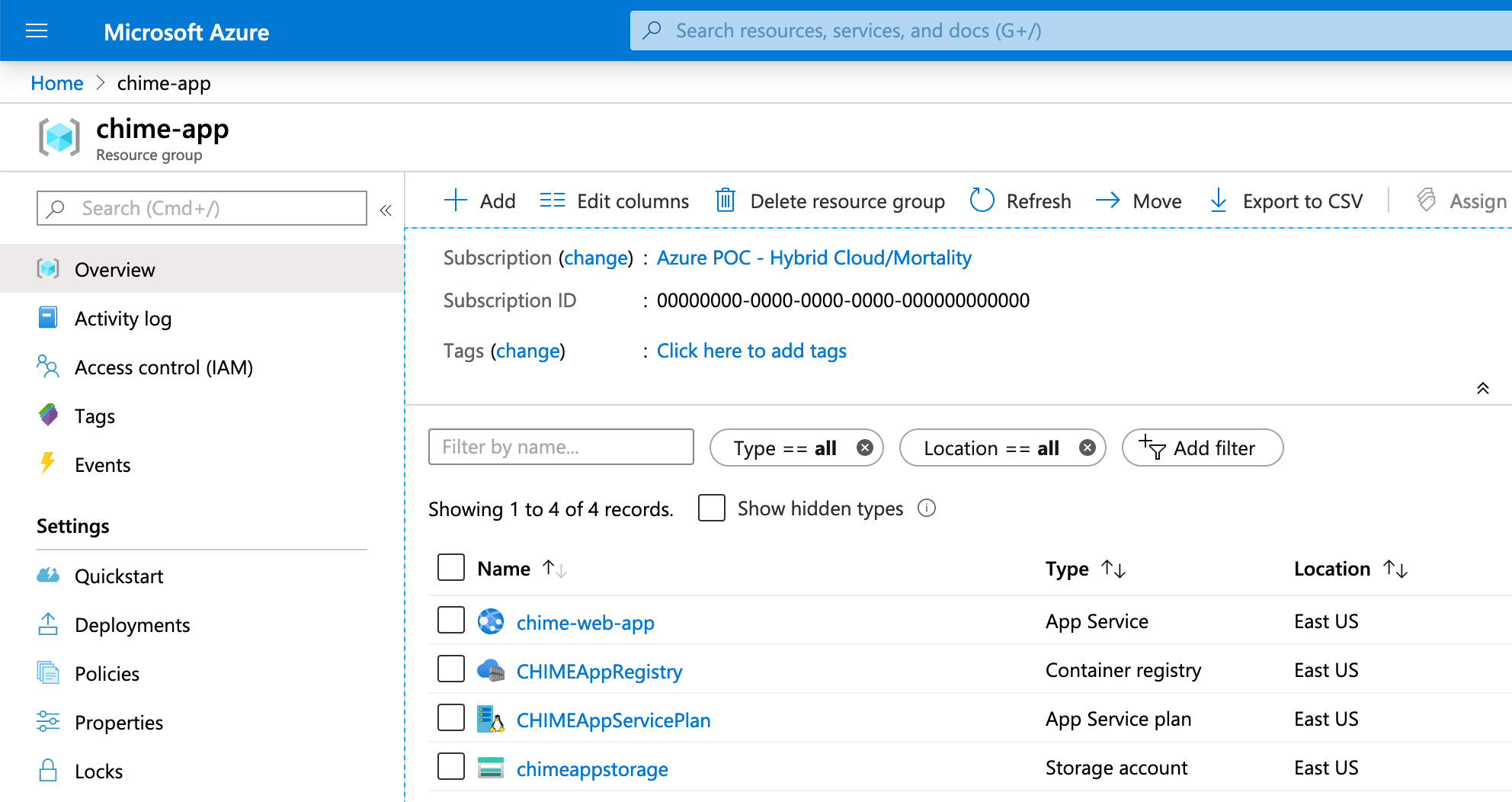This screenshot has width=1512, height=802.
Task: Click the Move arrow icon
Action: [x=1108, y=200]
